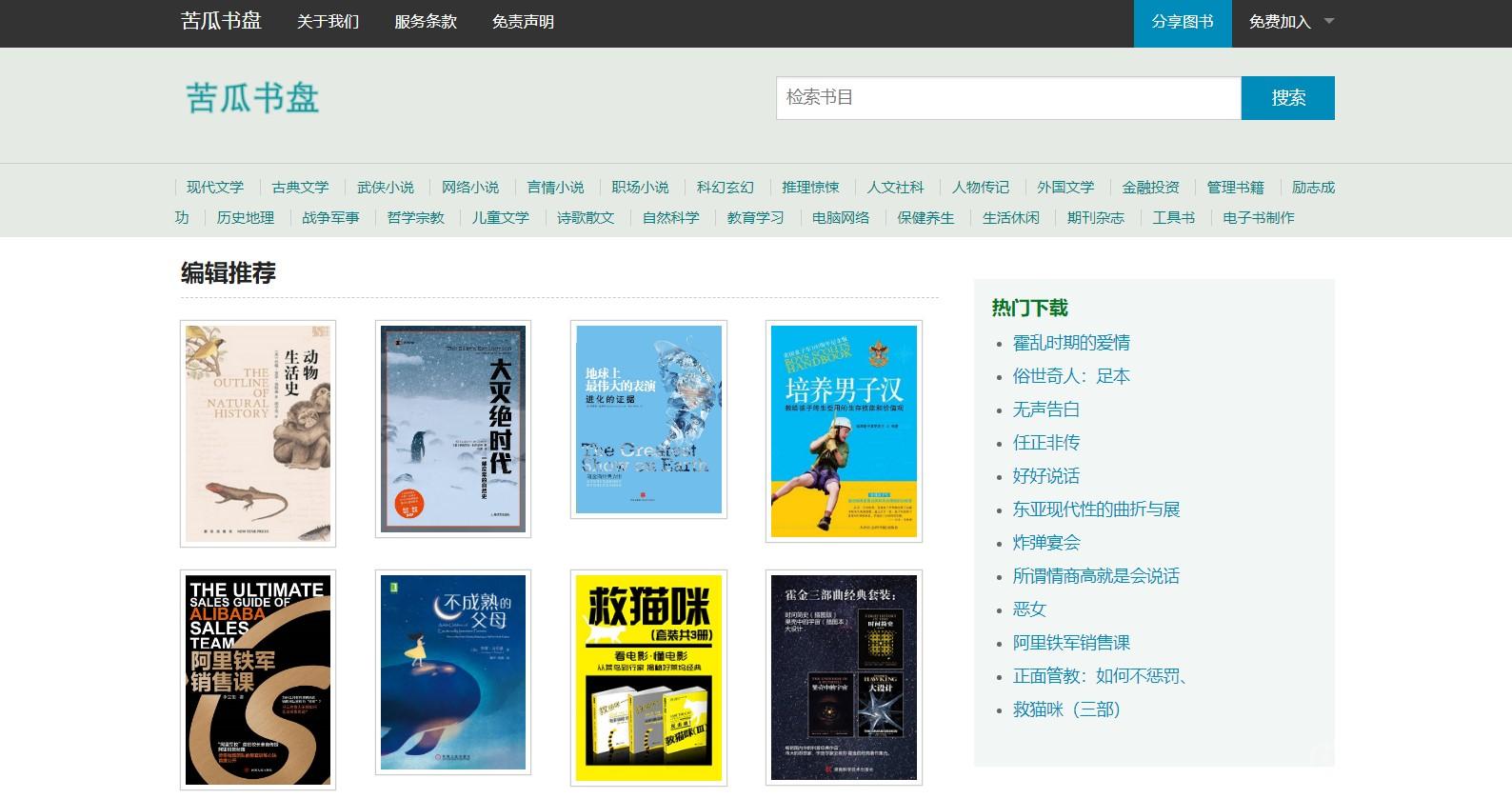Open 正面管教：如何不惩罚 link
Viewport: 1512px width, 799px height.
point(1099,676)
